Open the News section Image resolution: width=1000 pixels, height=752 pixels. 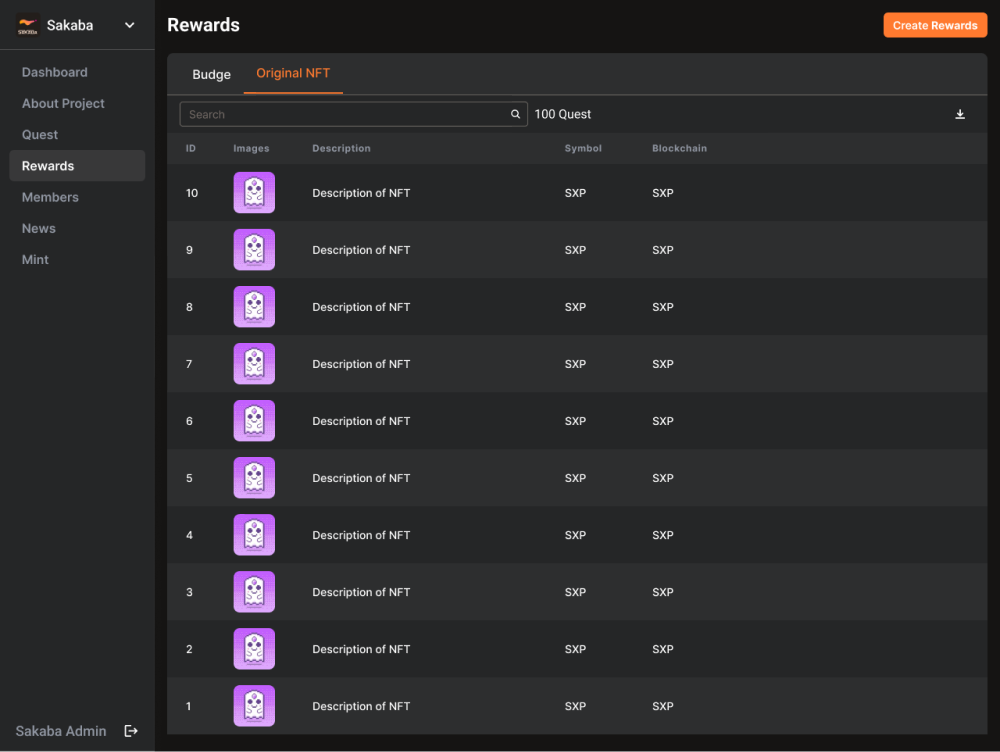(39, 228)
